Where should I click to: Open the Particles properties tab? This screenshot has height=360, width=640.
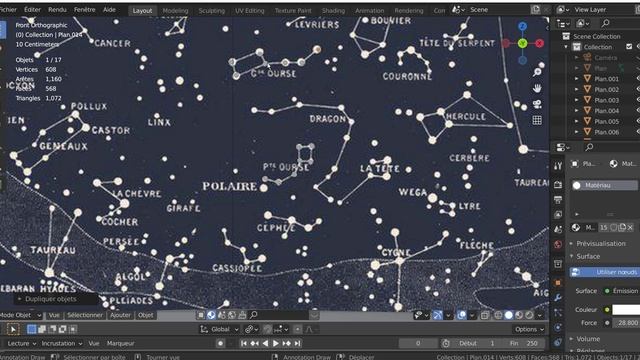click(558, 313)
